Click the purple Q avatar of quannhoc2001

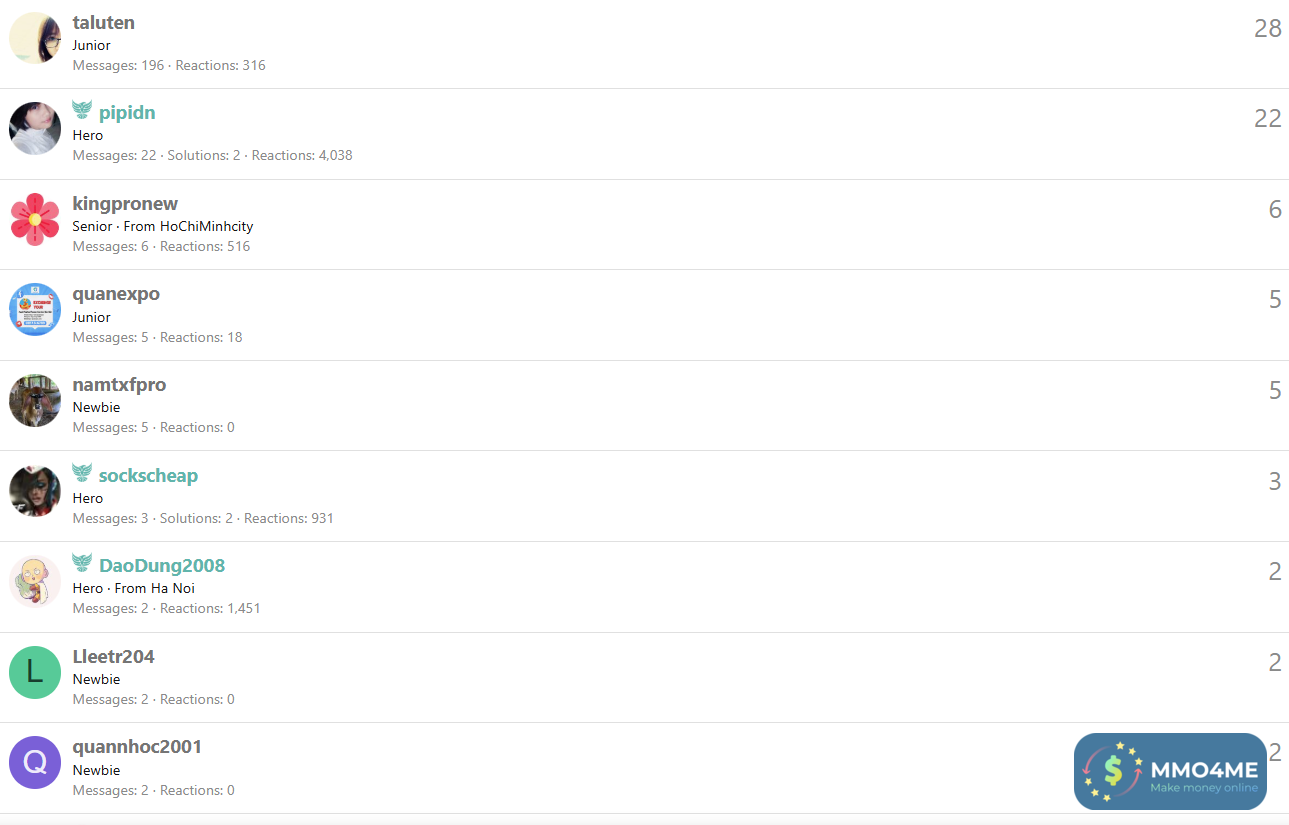(x=35, y=763)
